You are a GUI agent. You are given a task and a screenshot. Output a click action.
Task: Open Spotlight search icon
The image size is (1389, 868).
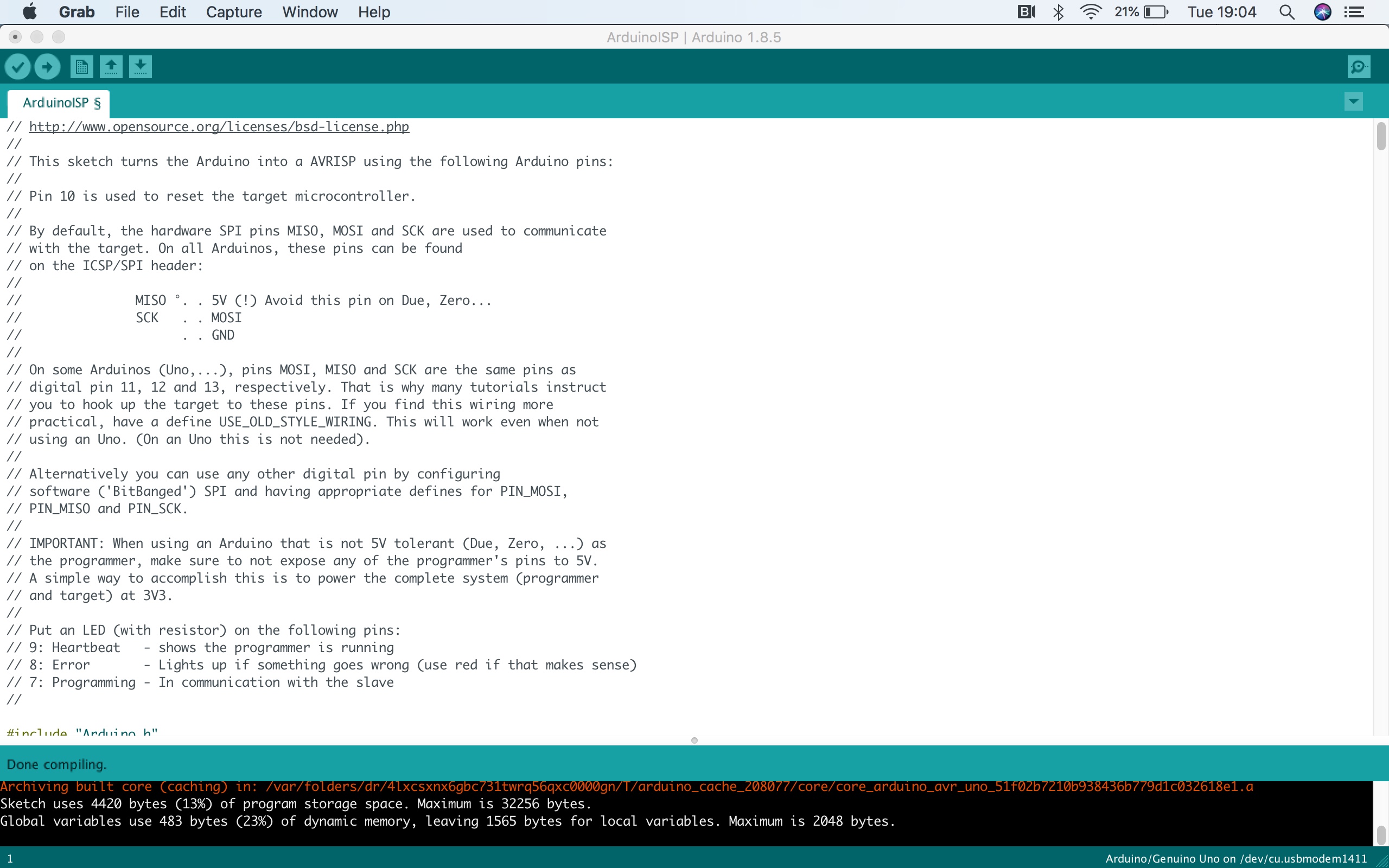(1287, 12)
